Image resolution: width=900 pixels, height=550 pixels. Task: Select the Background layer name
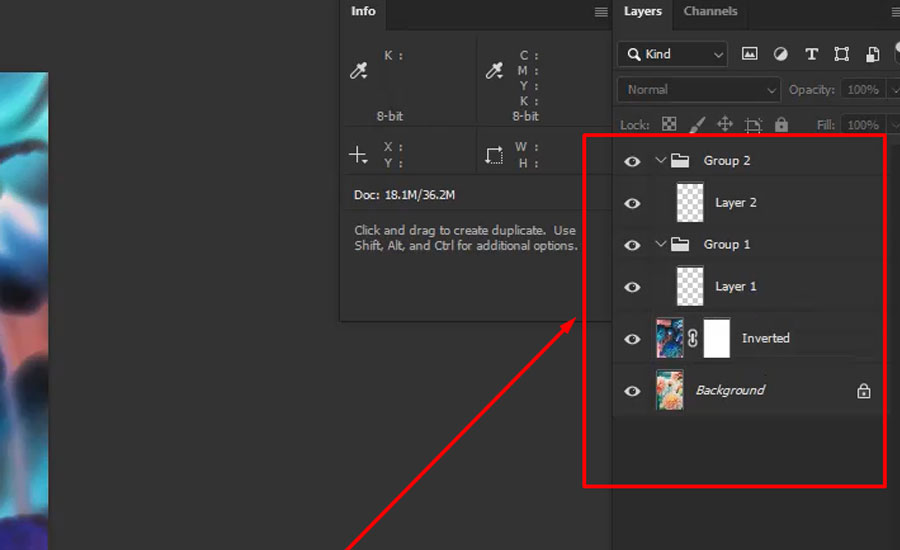coord(730,390)
